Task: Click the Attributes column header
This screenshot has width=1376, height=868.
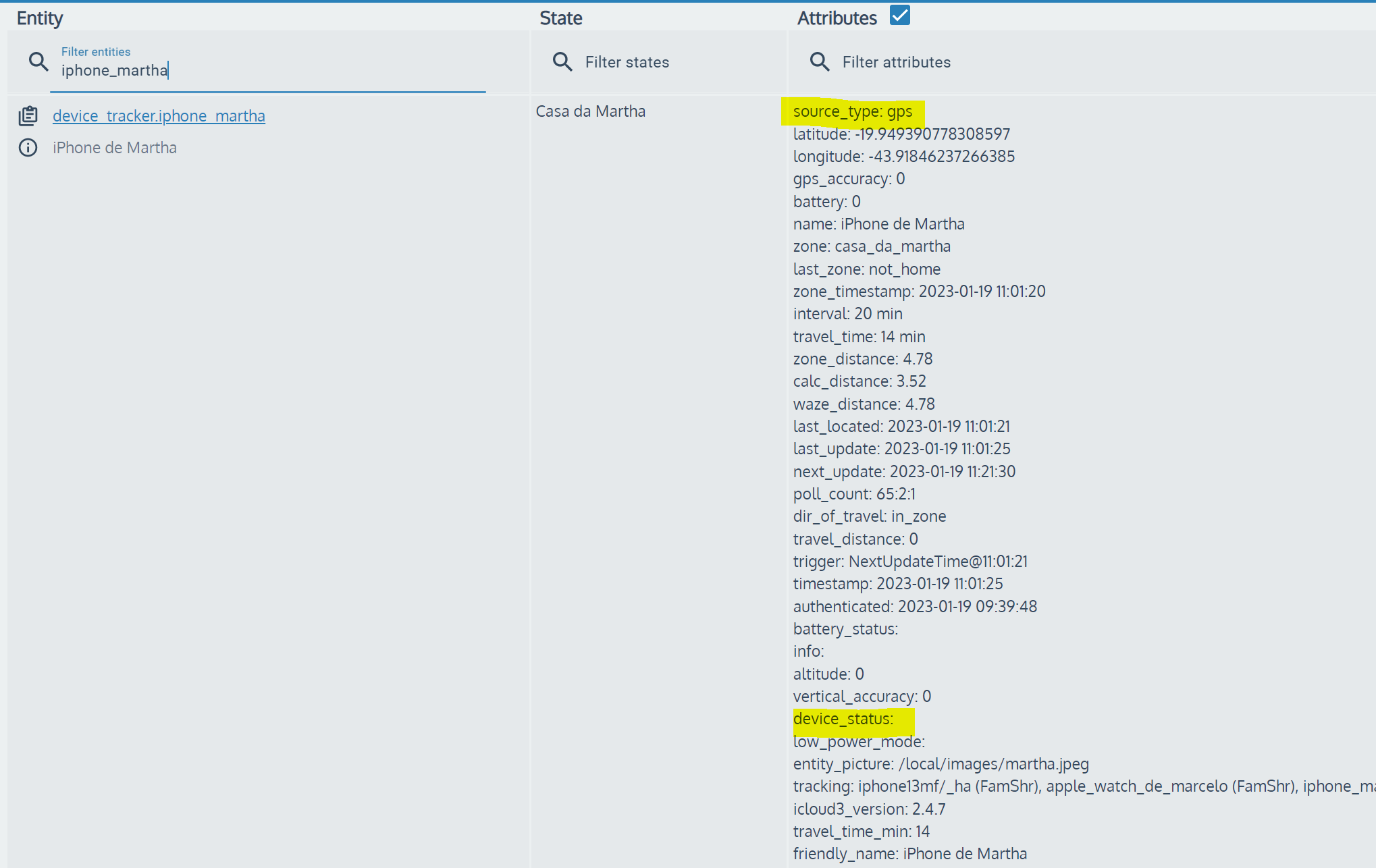Action: (x=836, y=18)
